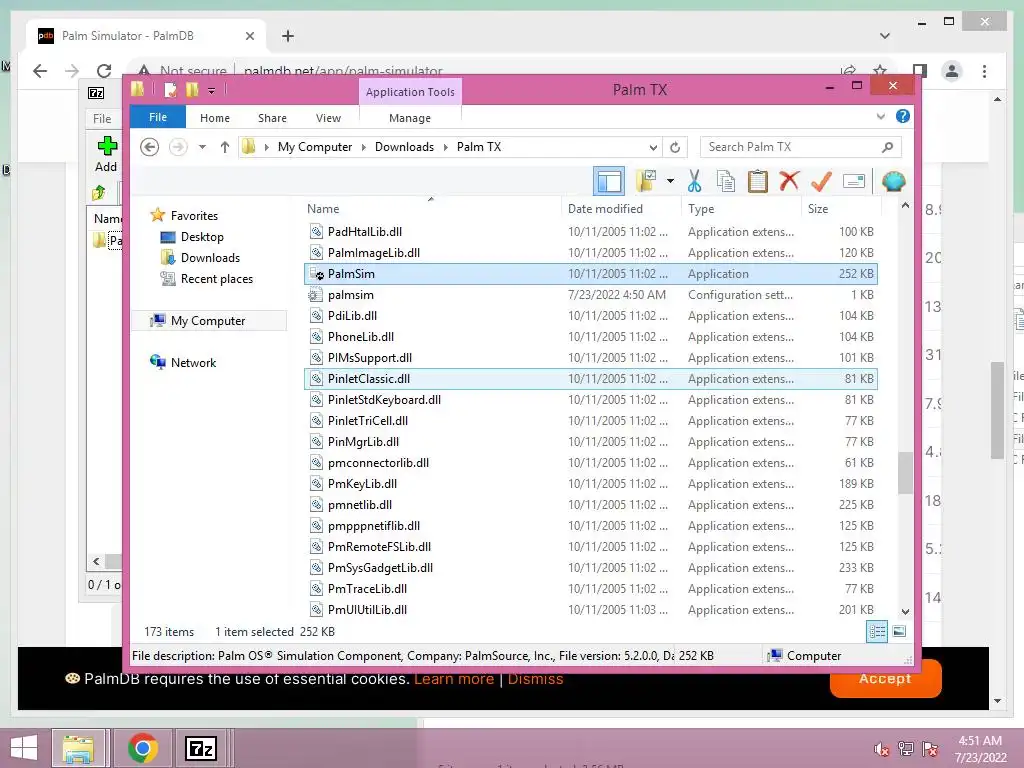Screen dimensions: 1024x768
Task: Open the quick access toolbar dropdown
Action: pos(211,91)
